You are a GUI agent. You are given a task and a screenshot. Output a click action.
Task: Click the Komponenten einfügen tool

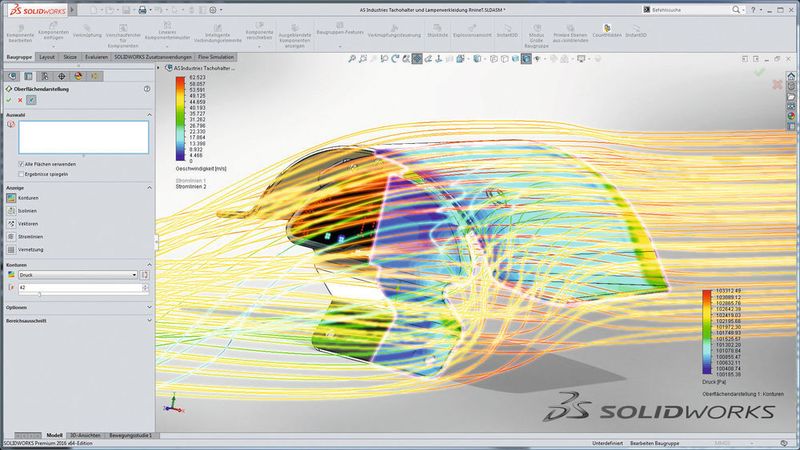tap(53, 32)
